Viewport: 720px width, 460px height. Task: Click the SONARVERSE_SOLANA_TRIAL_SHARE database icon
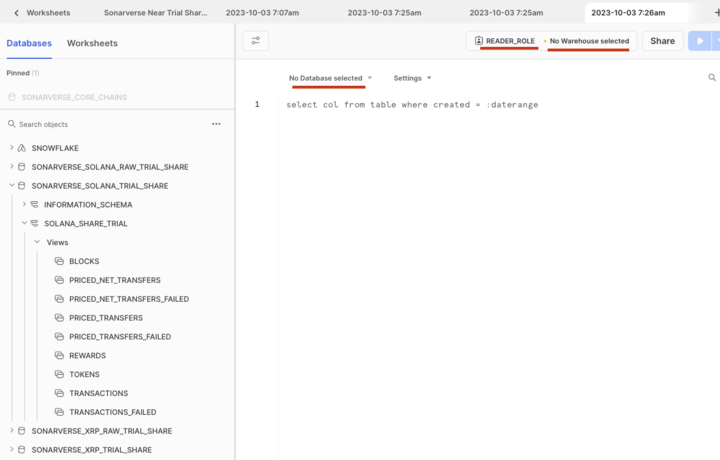pyautogui.click(x=22, y=185)
